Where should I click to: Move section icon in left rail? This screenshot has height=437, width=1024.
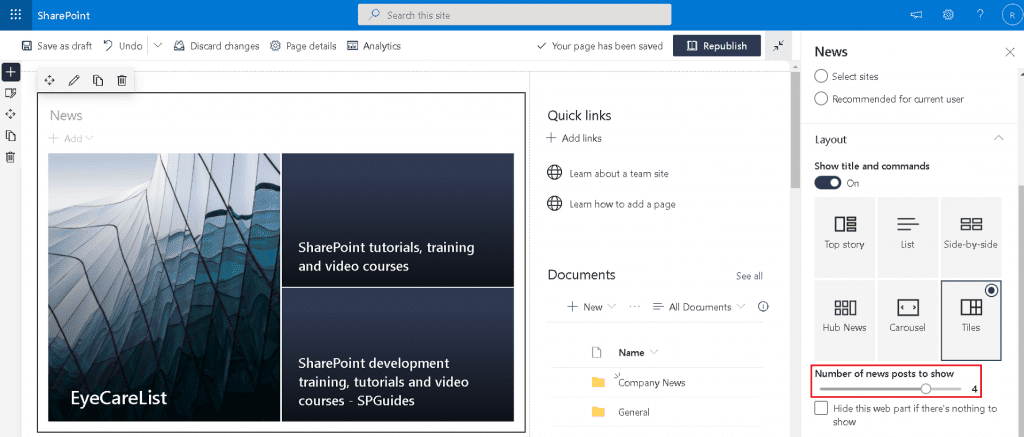pos(10,114)
